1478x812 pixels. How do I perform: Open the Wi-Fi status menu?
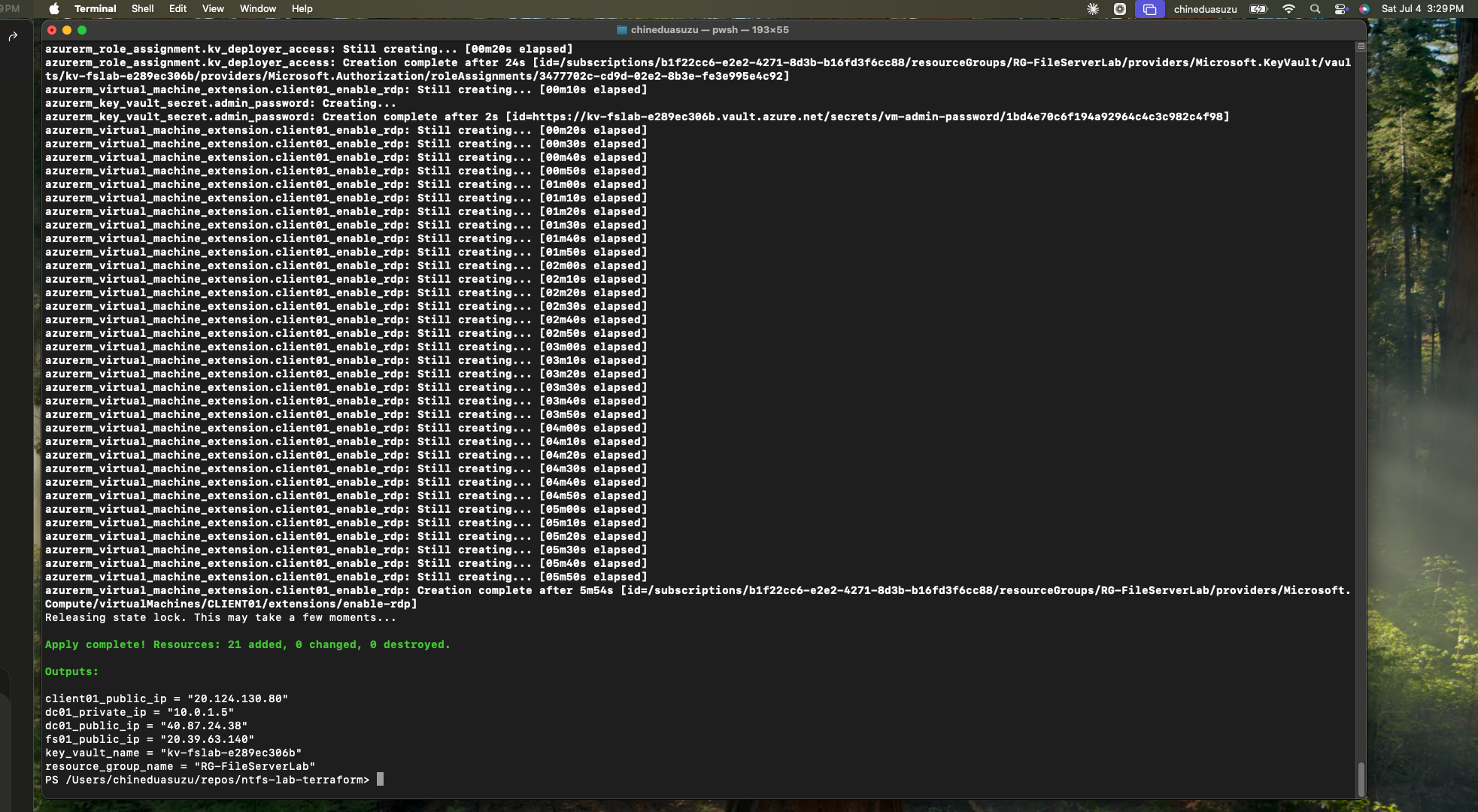click(x=1288, y=9)
